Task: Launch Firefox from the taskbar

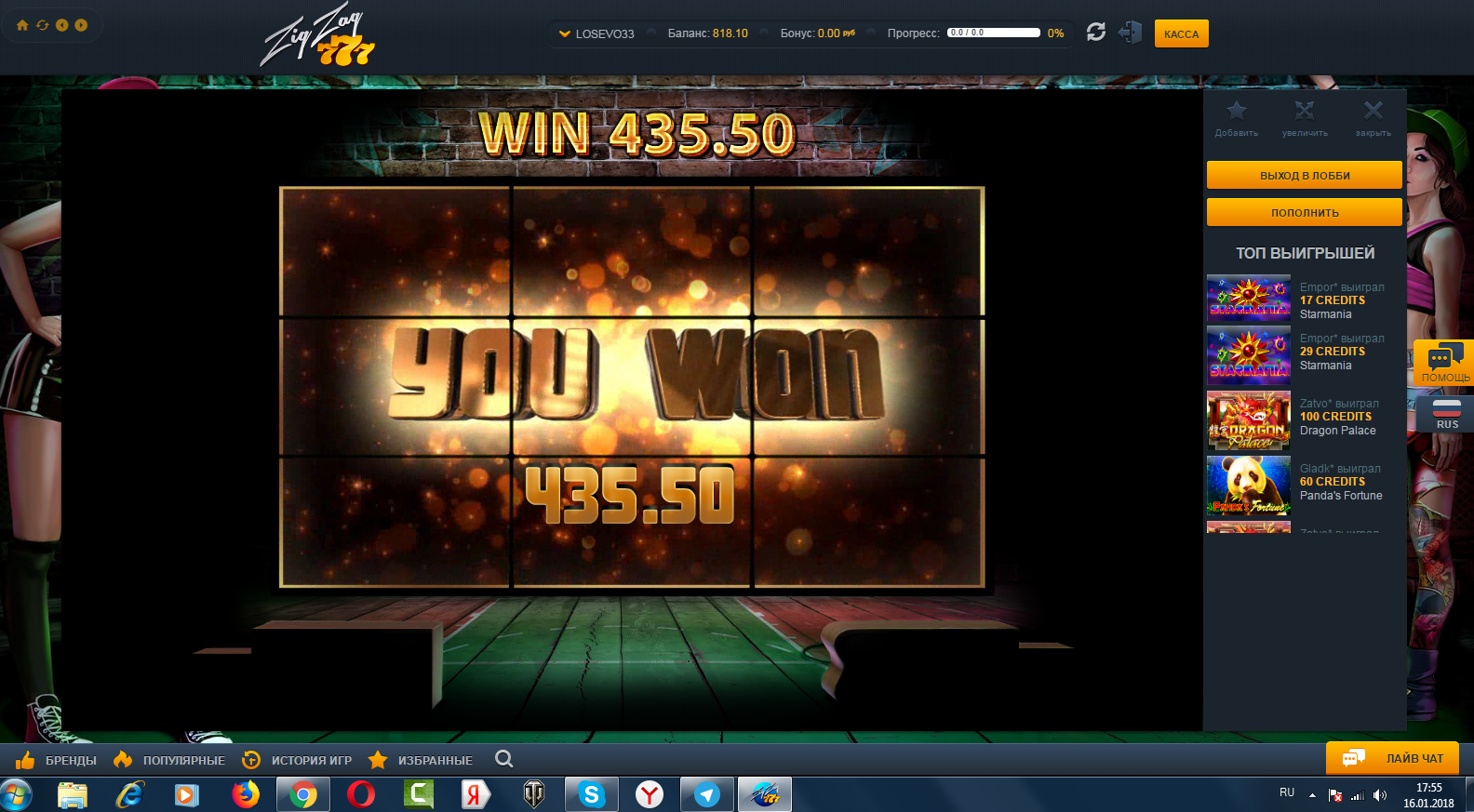Action: click(x=246, y=794)
